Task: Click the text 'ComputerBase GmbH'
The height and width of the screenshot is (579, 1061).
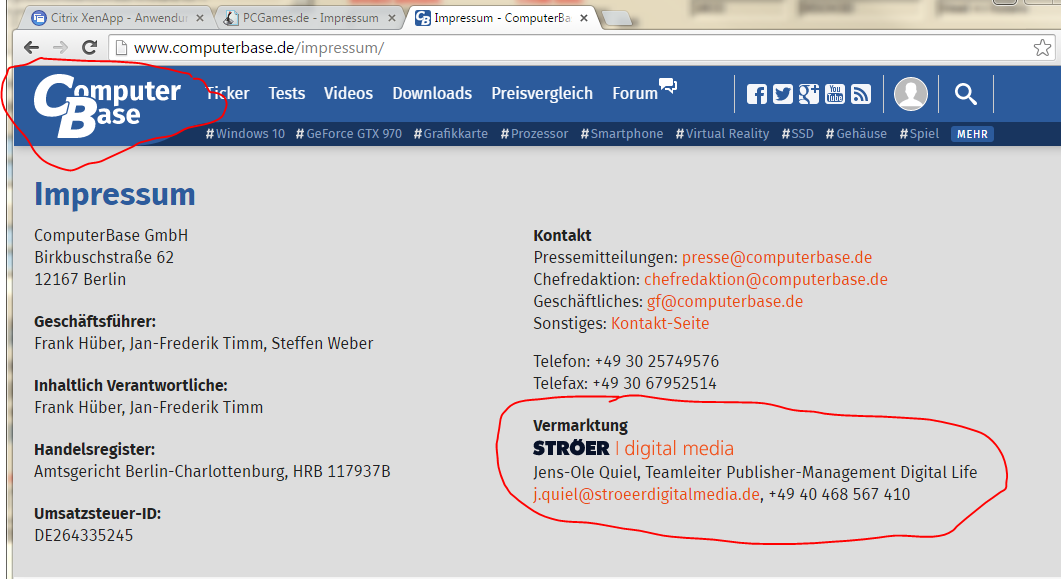Action: tap(111, 235)
